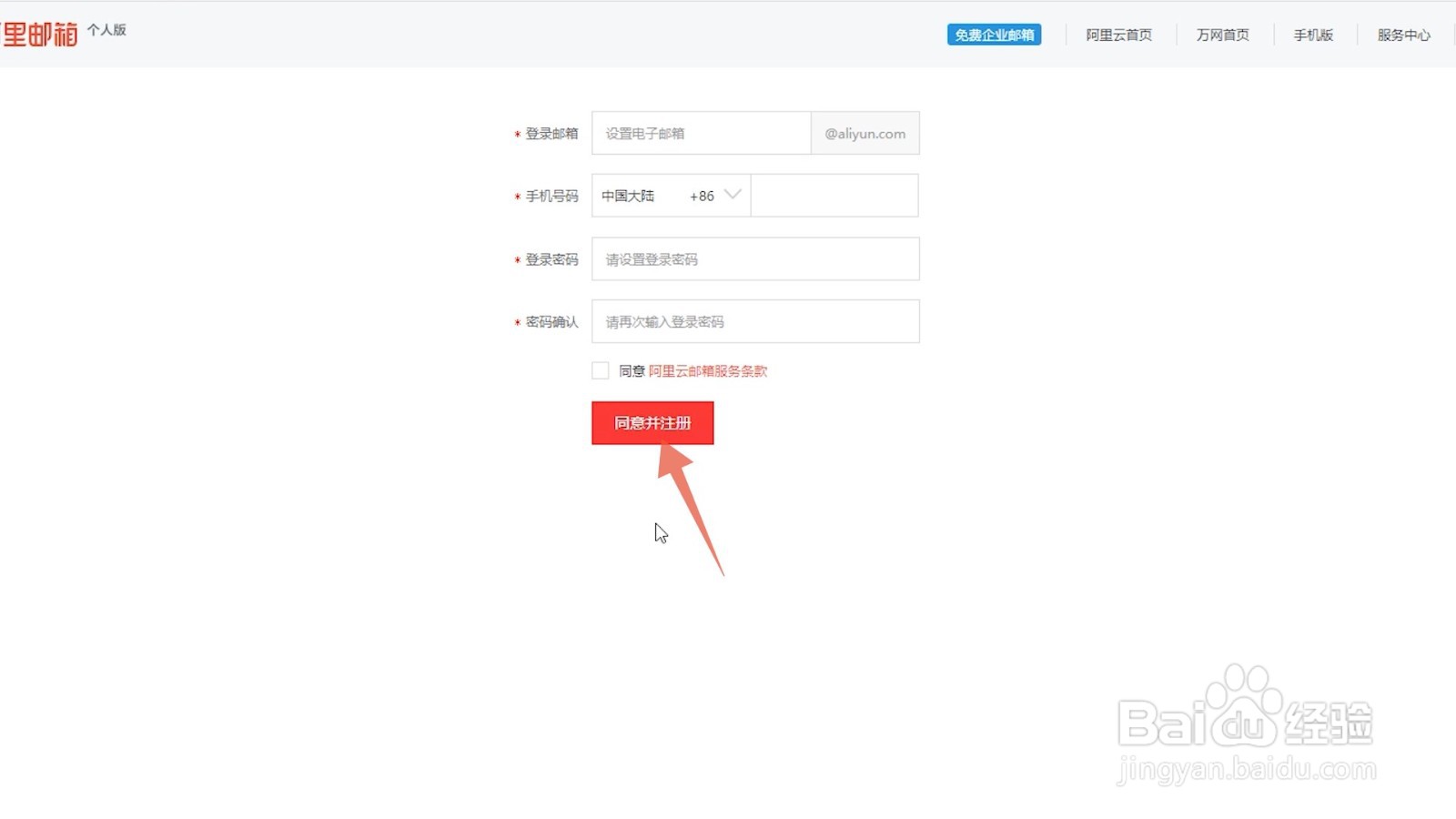Open the 阿里云邮箱服务条款 link
The image size is (1456, 819).
point(708,371)
